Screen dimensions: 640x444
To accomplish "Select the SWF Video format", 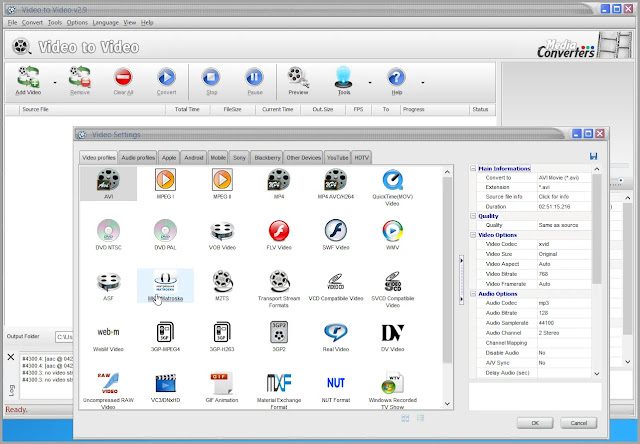I will tap(336, 235).
